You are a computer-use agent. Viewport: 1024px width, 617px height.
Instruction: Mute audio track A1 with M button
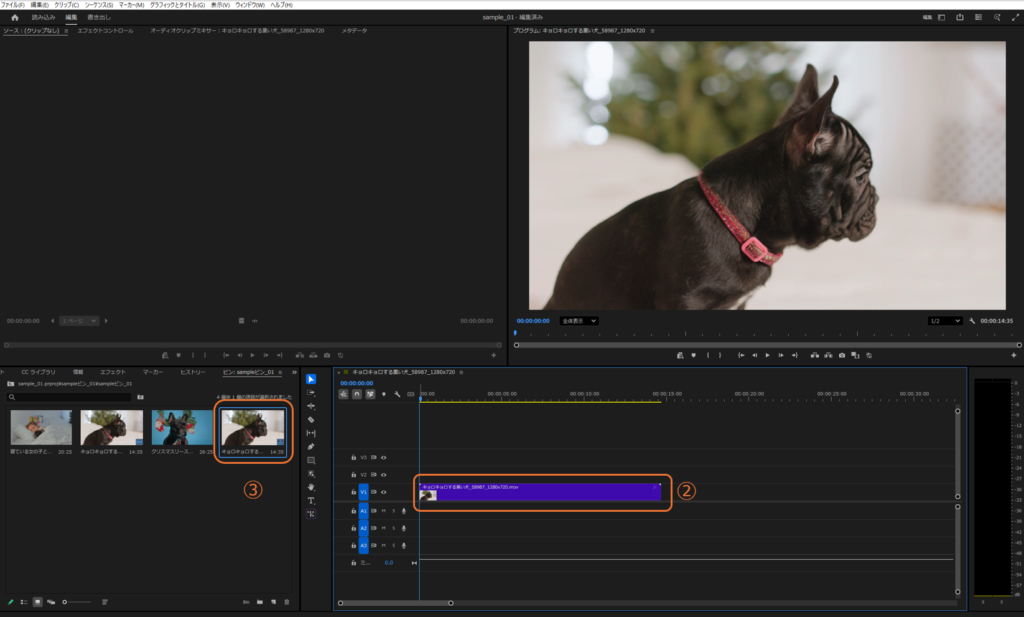pyautogui.click(x=383, y=511)
